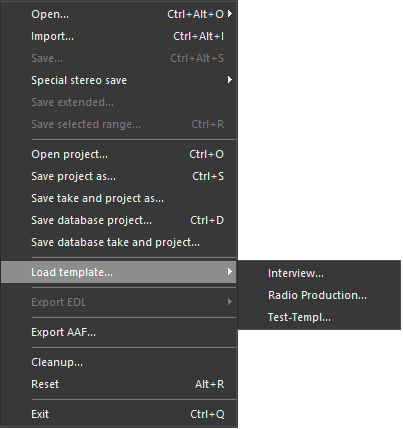Choose Save project as...
This screenshot has height=429, width=403.
point(118,176)
